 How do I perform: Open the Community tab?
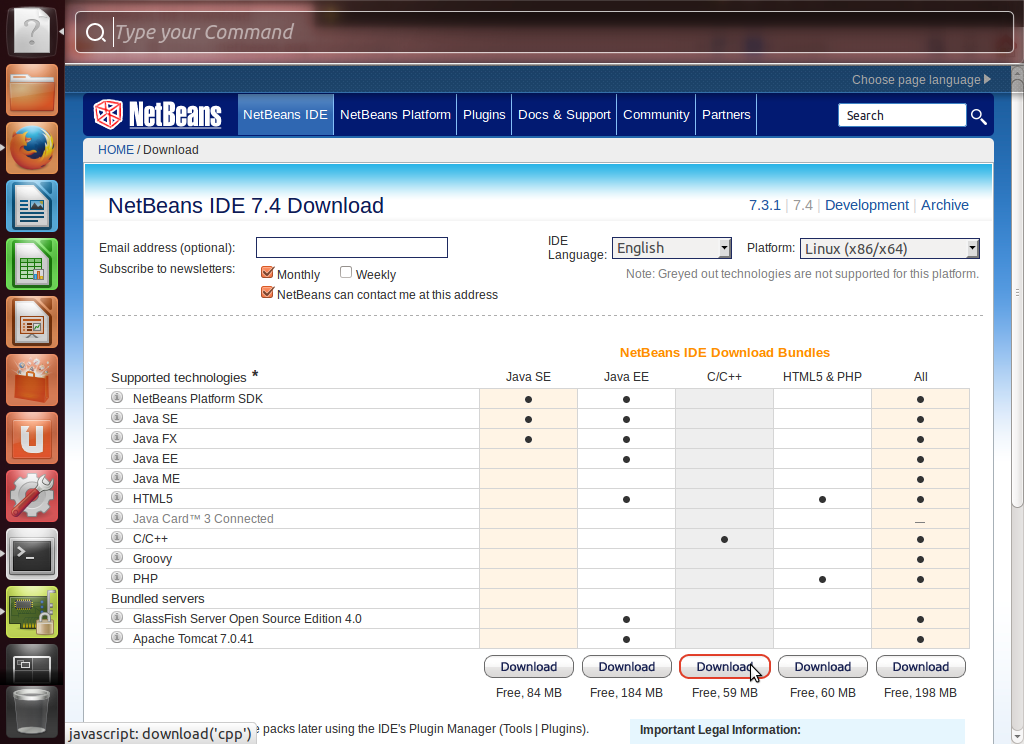pos(656,114)
